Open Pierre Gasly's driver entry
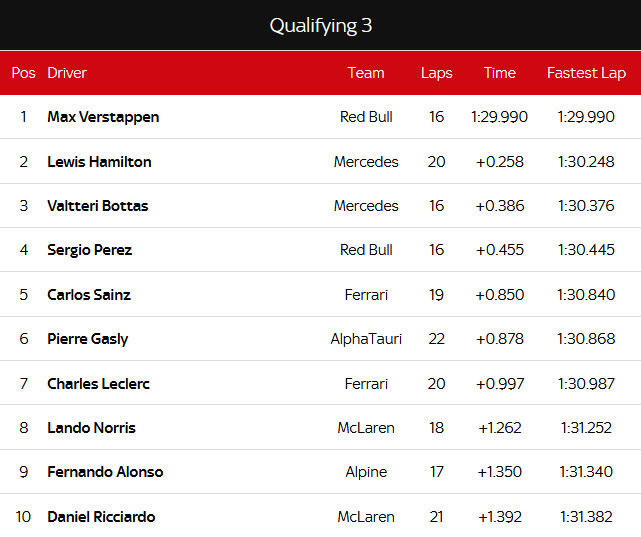Screen dimensions: 641x537 click(x=88, y=339)
